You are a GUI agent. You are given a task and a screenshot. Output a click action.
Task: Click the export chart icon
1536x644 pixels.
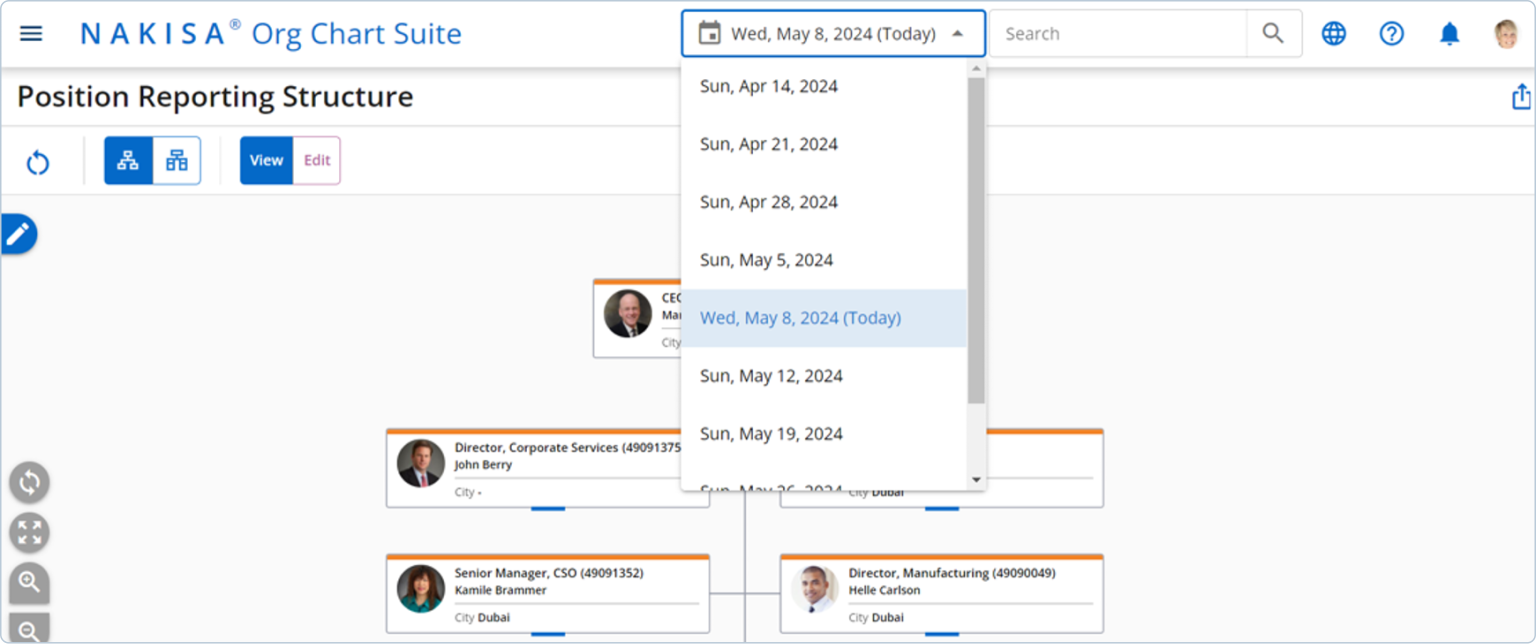click(1521, 96)
